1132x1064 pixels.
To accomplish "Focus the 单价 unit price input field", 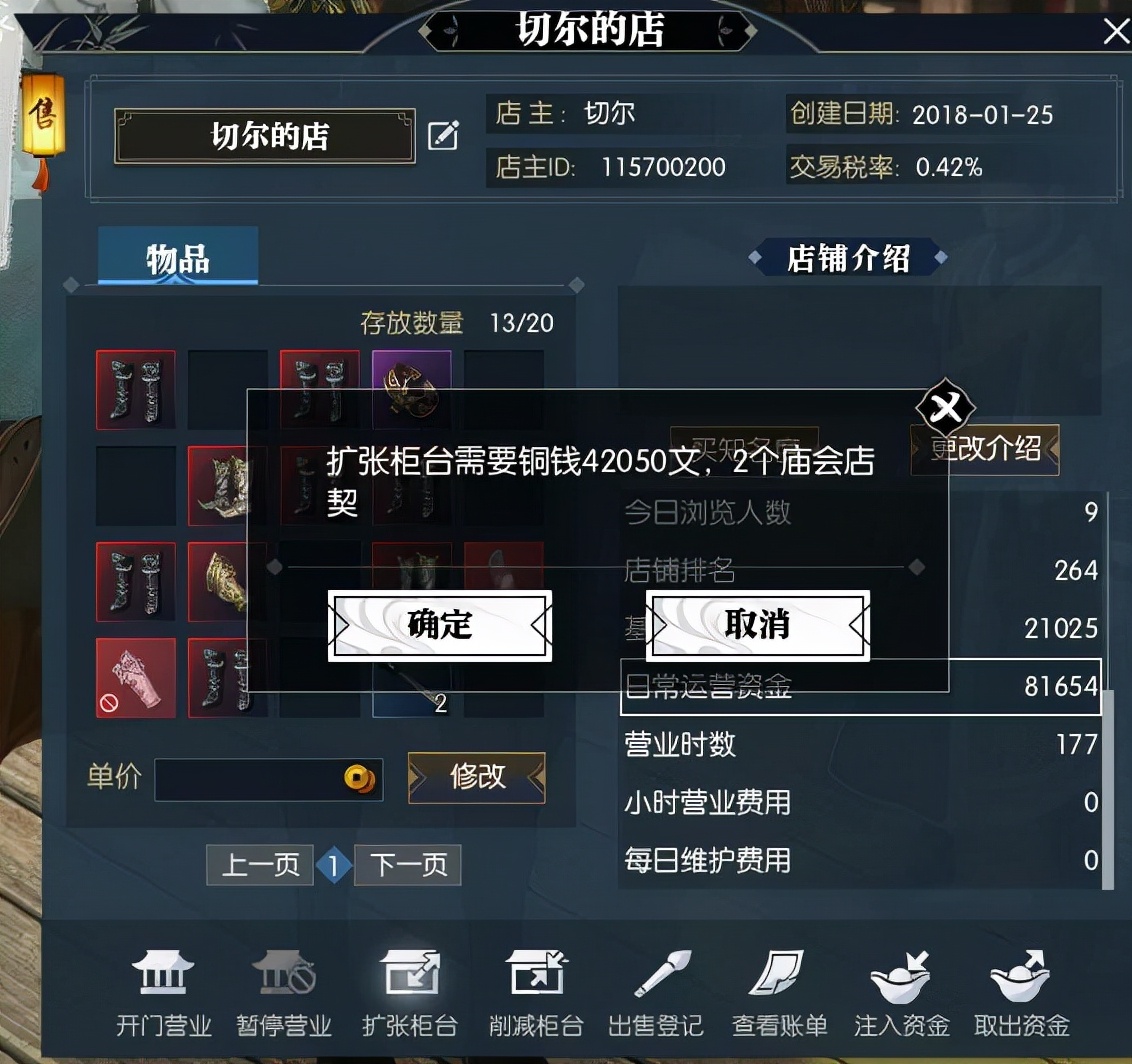I will point(269,779).
